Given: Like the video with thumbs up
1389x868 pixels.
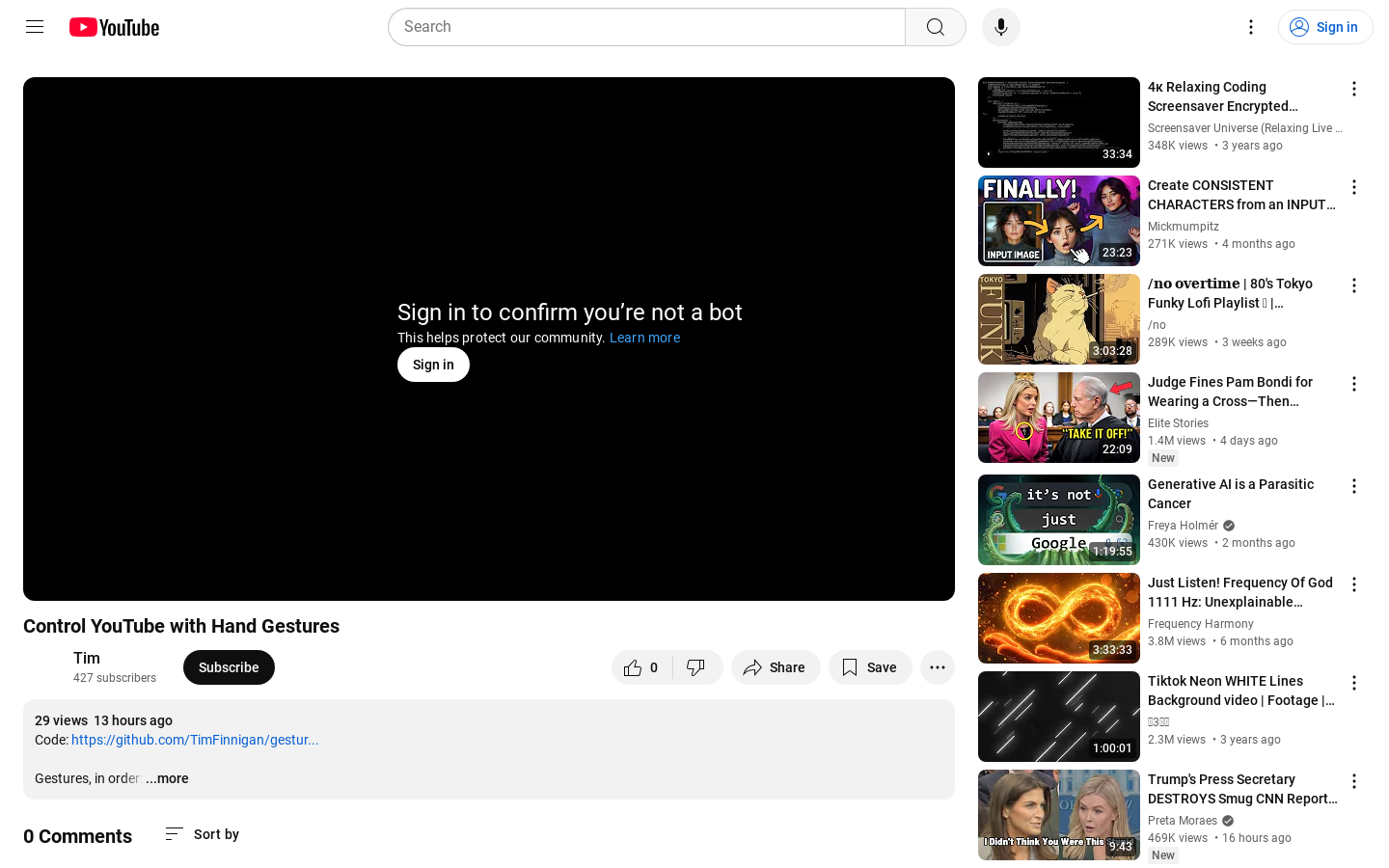Looking at the screenshot, I should click(x=641, y=667).
